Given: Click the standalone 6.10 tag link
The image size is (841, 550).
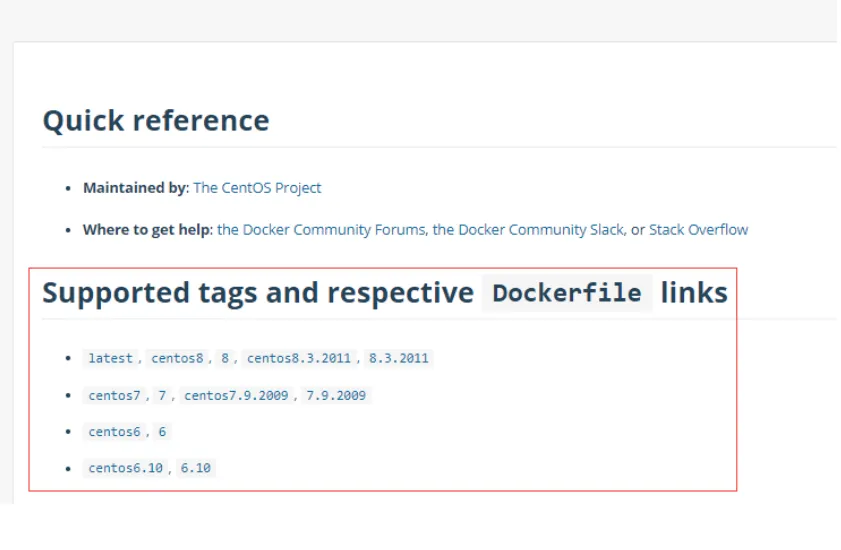Looking at the screenshot, I should [195, 468].
